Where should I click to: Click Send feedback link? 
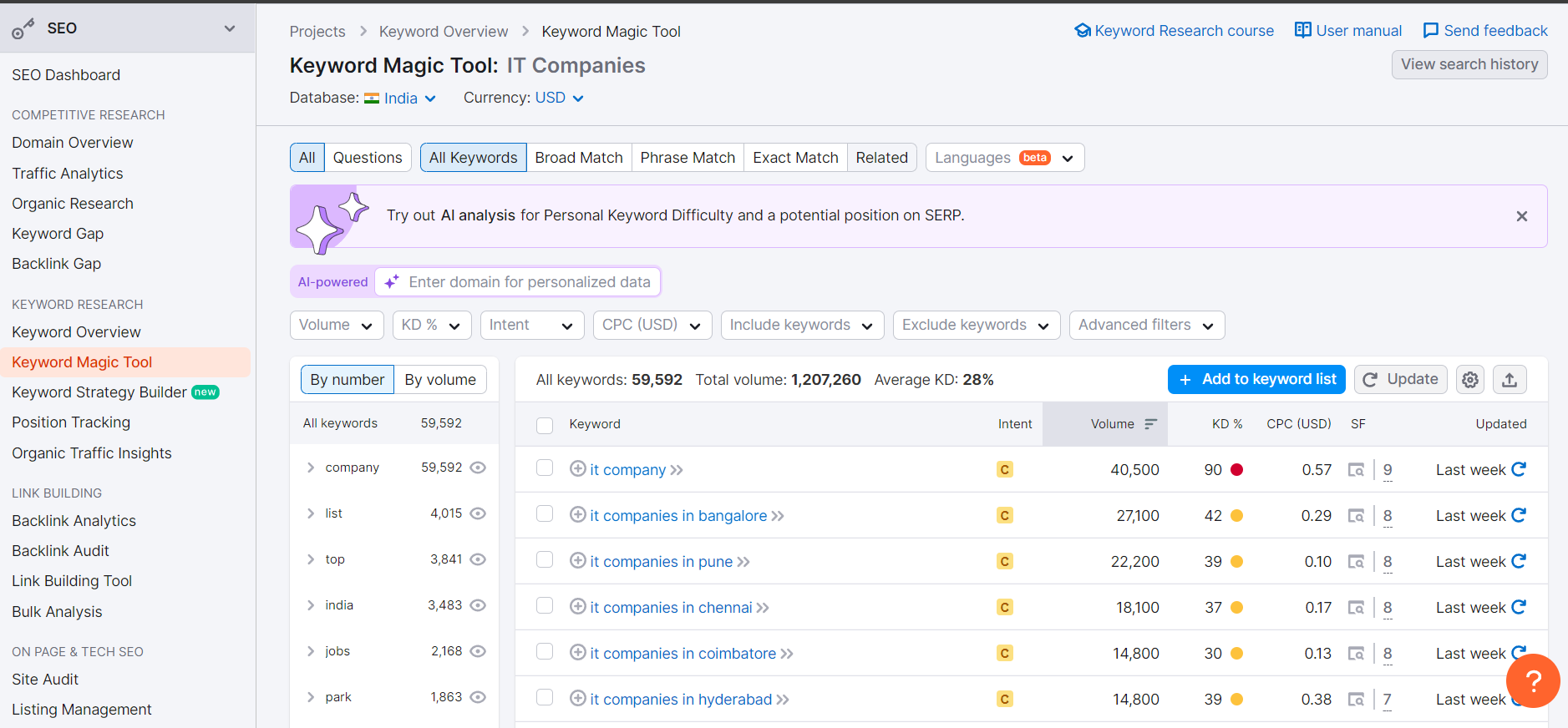click(1485, 31)
